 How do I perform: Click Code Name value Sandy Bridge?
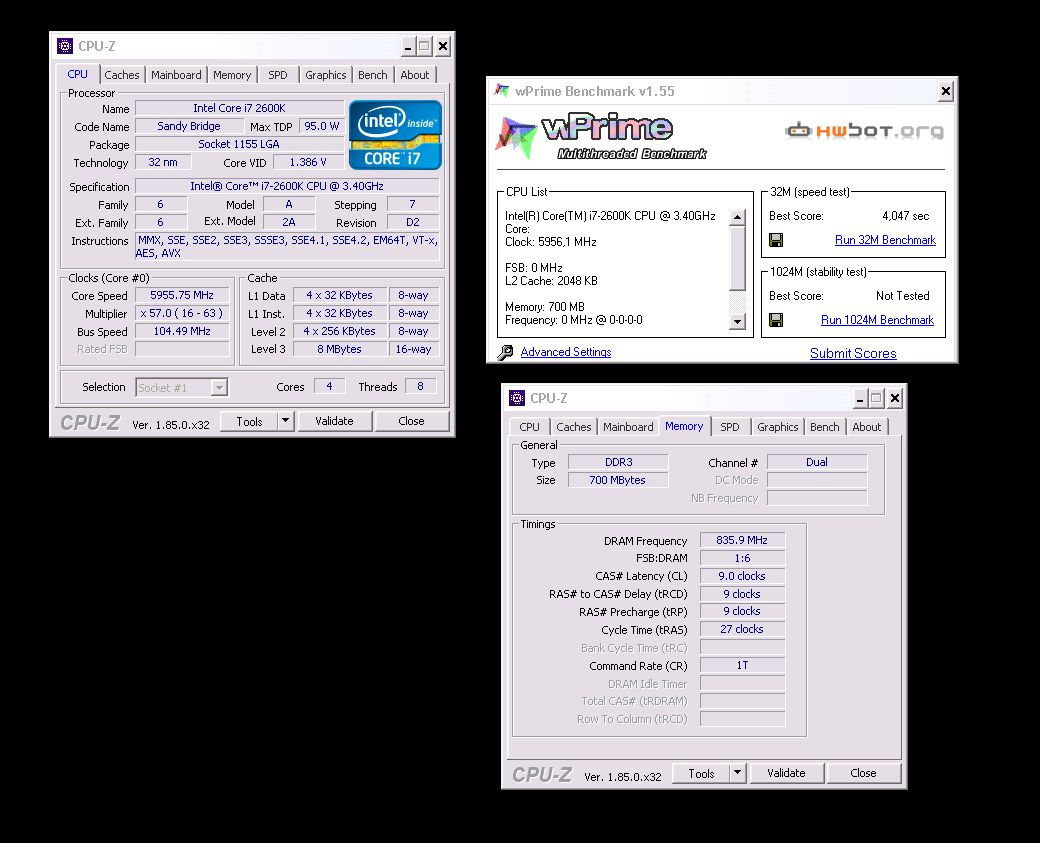pyautogui.click(x=189, y=126)
